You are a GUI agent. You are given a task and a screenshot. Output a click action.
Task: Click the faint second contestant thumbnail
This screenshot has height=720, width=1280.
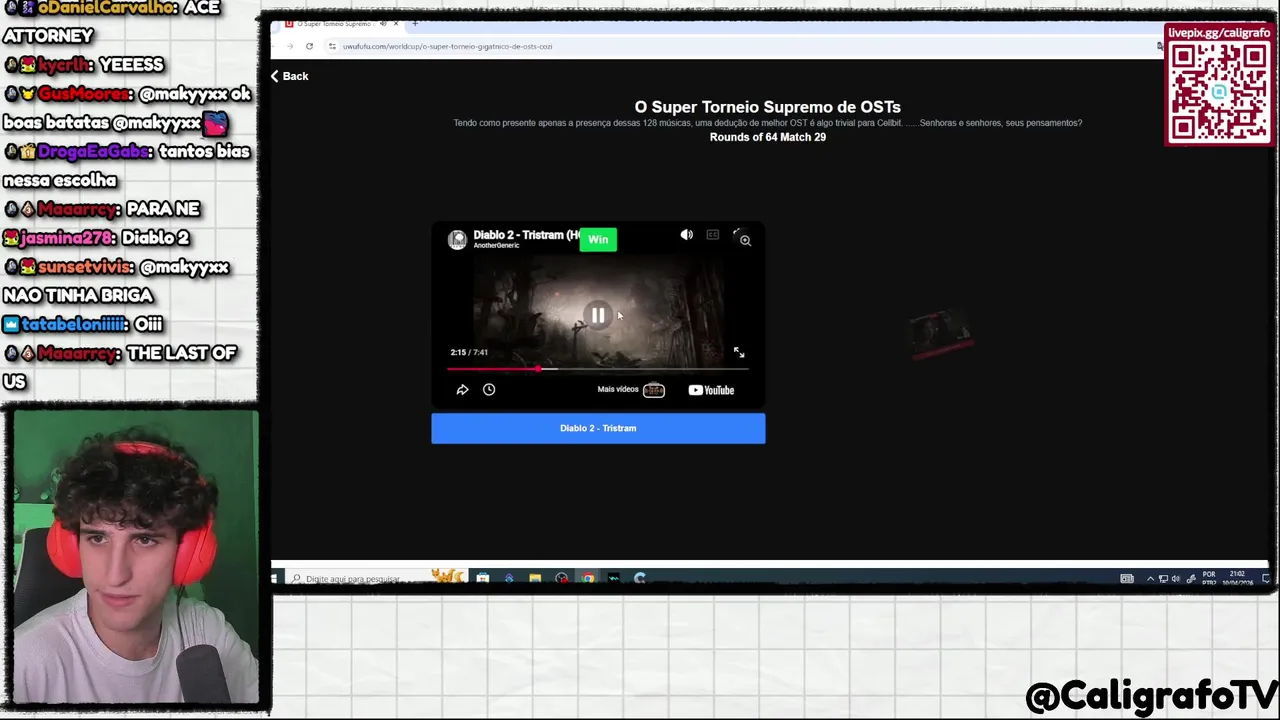[x=940, y=333]
